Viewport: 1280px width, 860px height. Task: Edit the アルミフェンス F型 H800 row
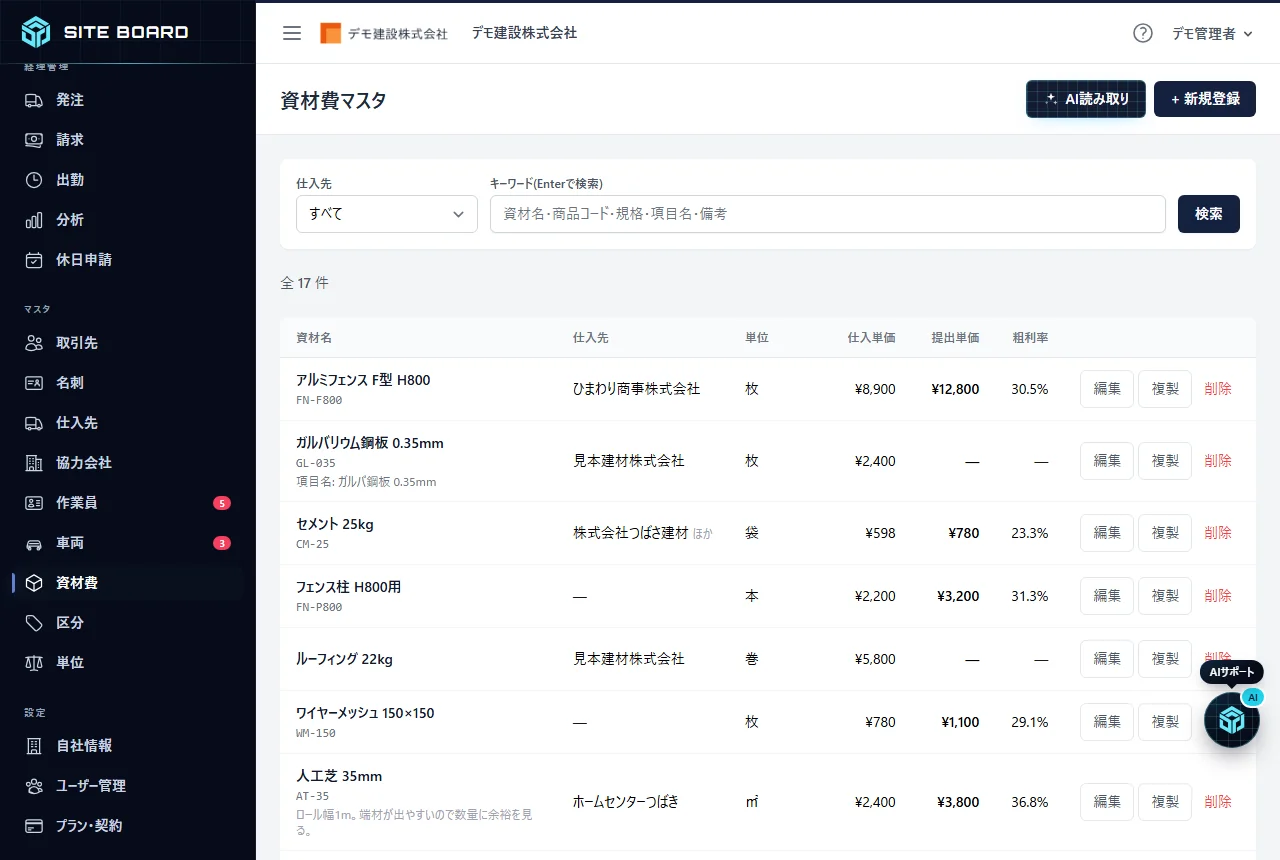pos(1107,389)
